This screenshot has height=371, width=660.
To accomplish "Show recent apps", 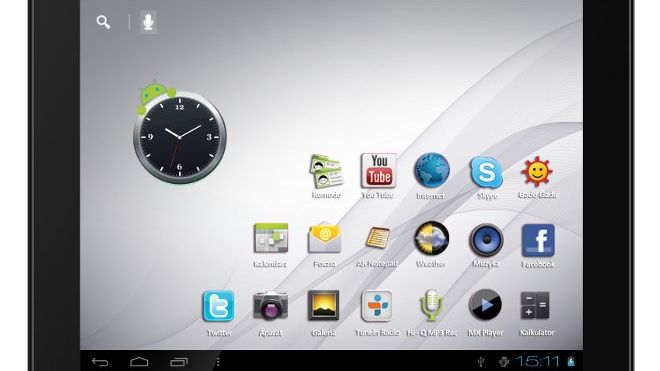I will pyautogui.click(x=179, y=362).
